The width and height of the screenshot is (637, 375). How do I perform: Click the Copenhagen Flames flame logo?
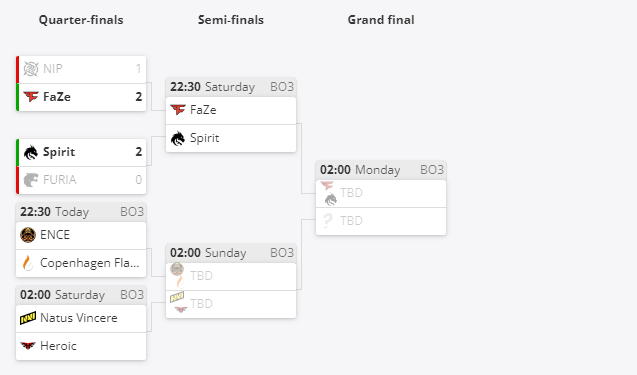click(x=28, y=263)
